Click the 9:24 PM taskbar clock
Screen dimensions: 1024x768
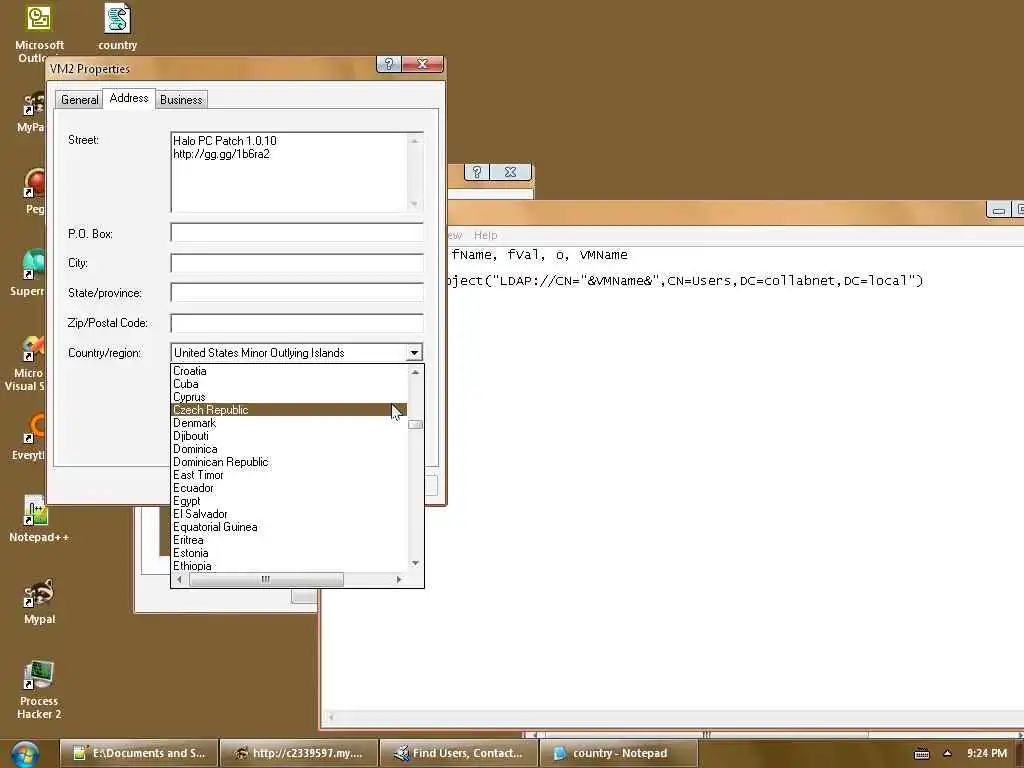coord(987,753)
